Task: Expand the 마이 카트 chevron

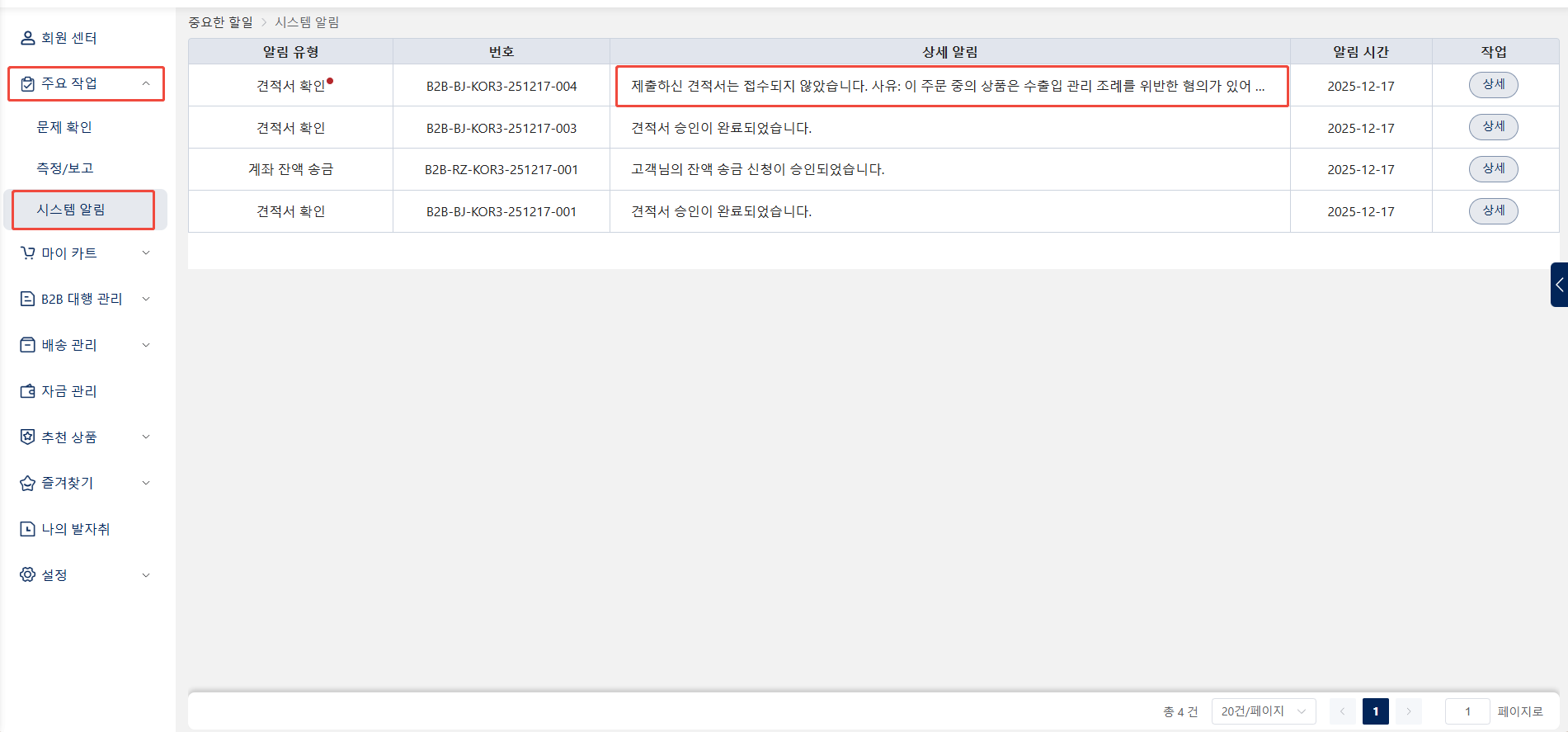Action: click(146, 253)
